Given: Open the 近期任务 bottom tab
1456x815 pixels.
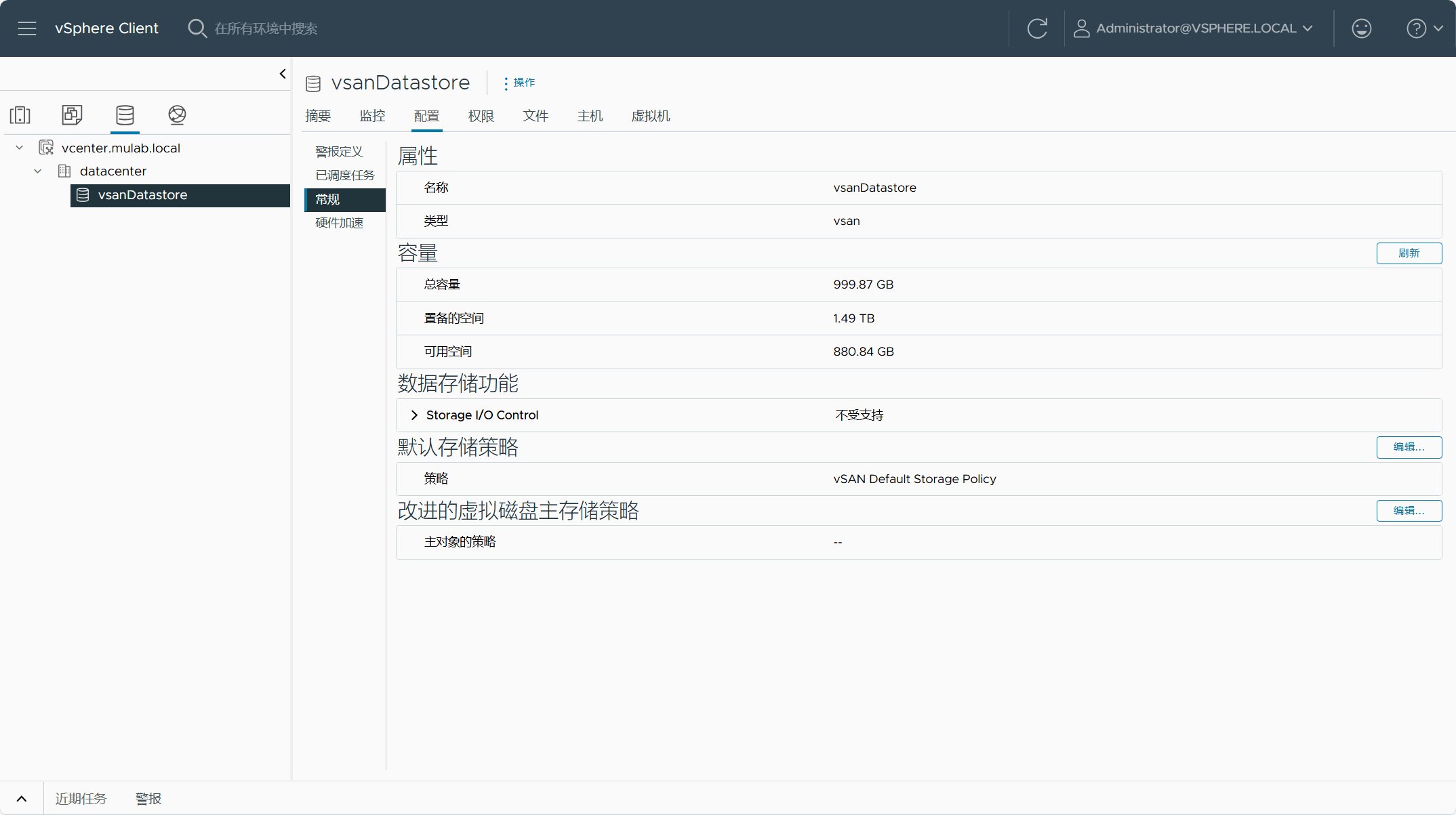Looking at the screenshot, I should [81, 799].
